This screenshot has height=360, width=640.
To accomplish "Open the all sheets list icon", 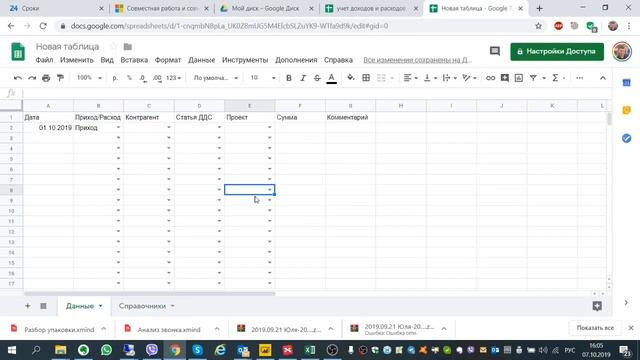I will tap(43, 306).
